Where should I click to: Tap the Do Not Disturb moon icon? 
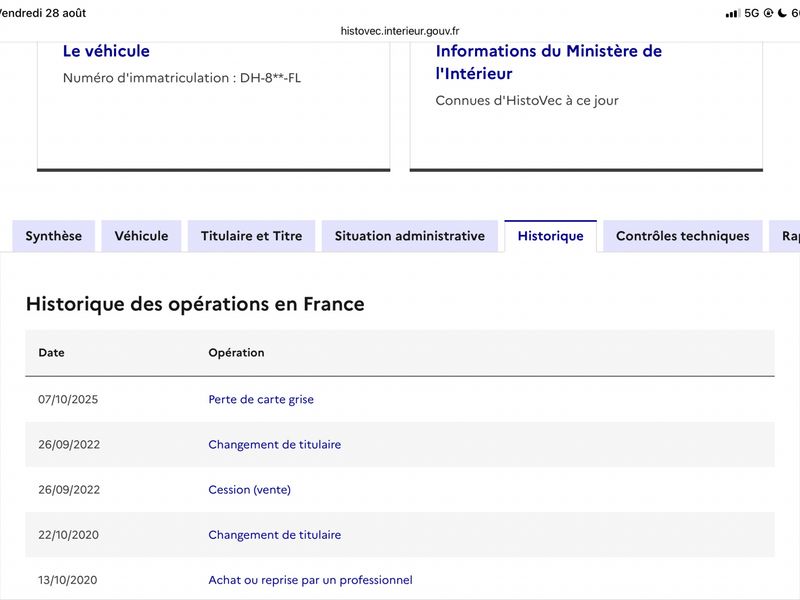coord(782,13)
